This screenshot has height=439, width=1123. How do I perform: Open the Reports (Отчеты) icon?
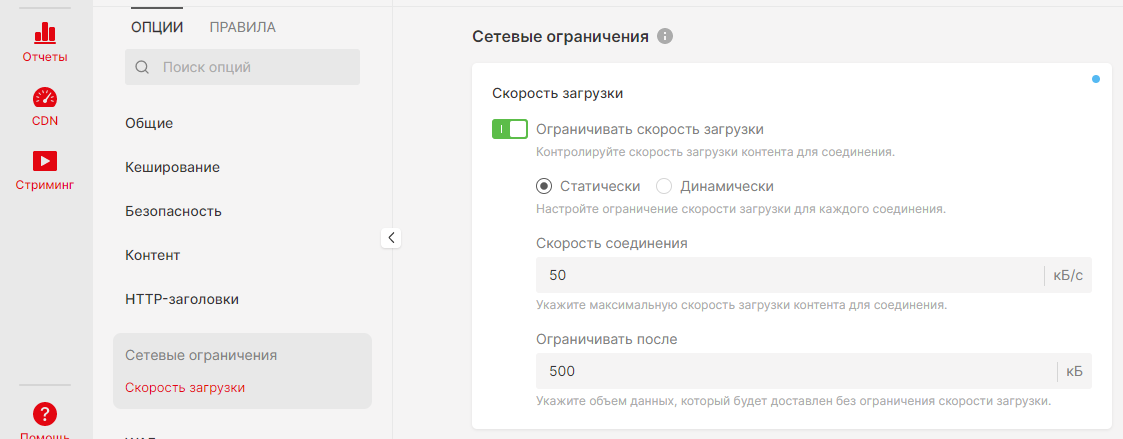45,35
